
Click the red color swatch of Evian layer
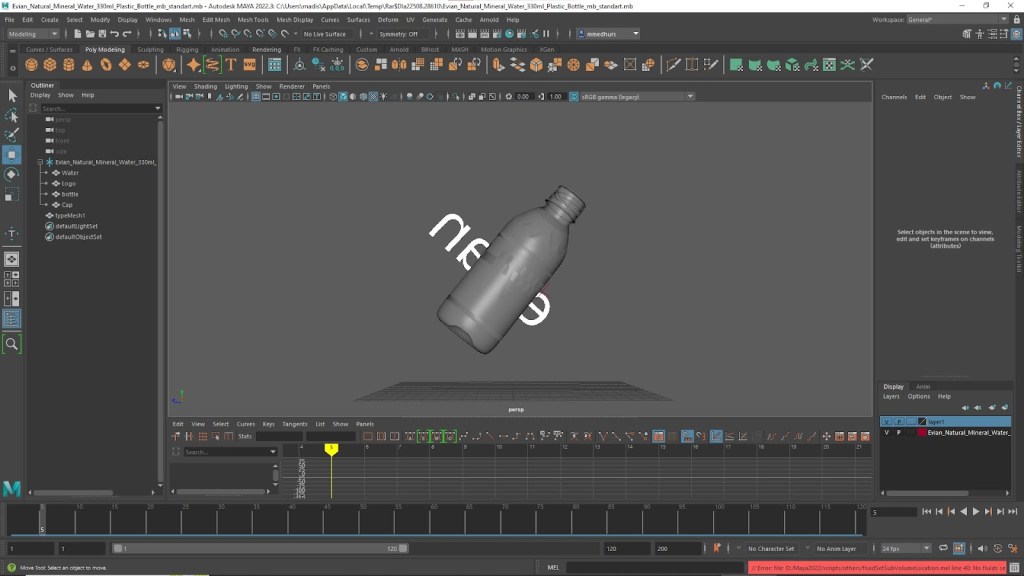(922, 433)
